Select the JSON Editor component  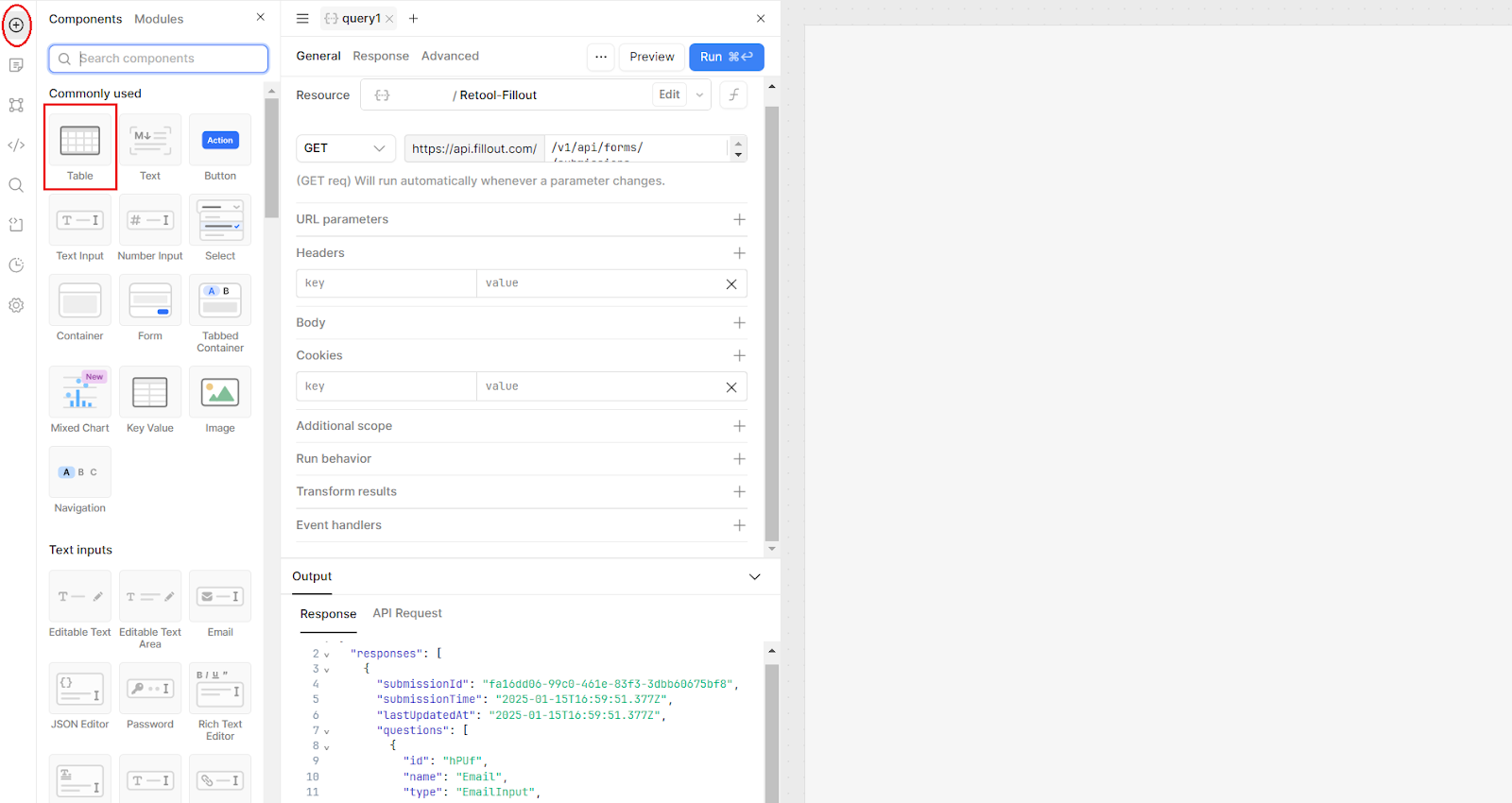click(x=80, y=697)
